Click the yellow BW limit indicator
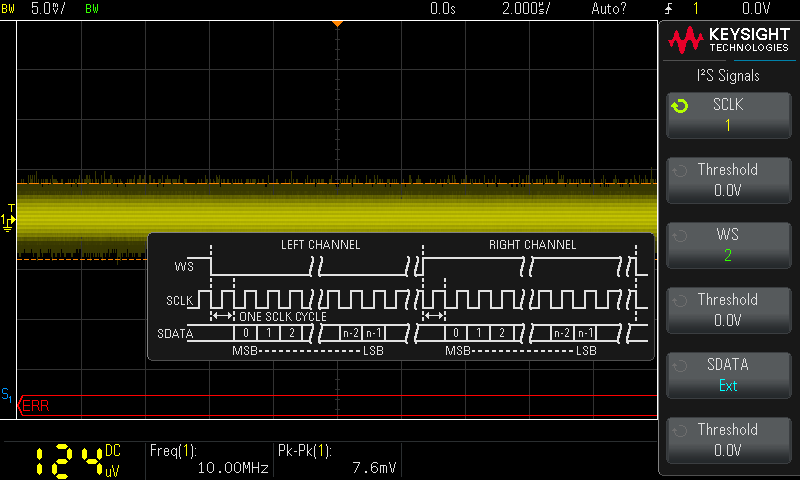 pos(9,8)
